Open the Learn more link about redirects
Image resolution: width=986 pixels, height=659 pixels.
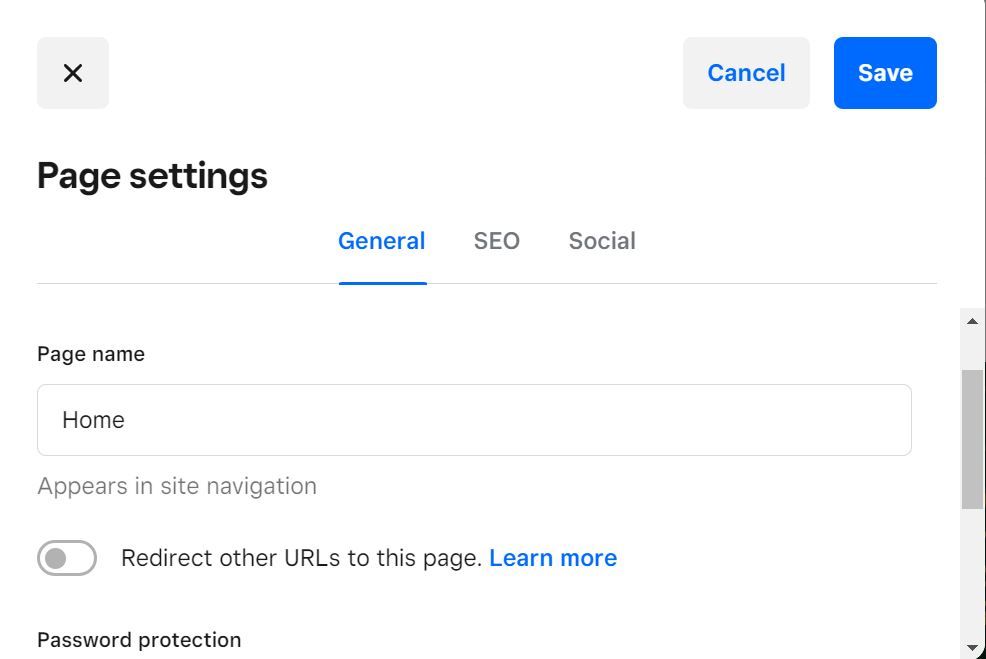(553, 557)
